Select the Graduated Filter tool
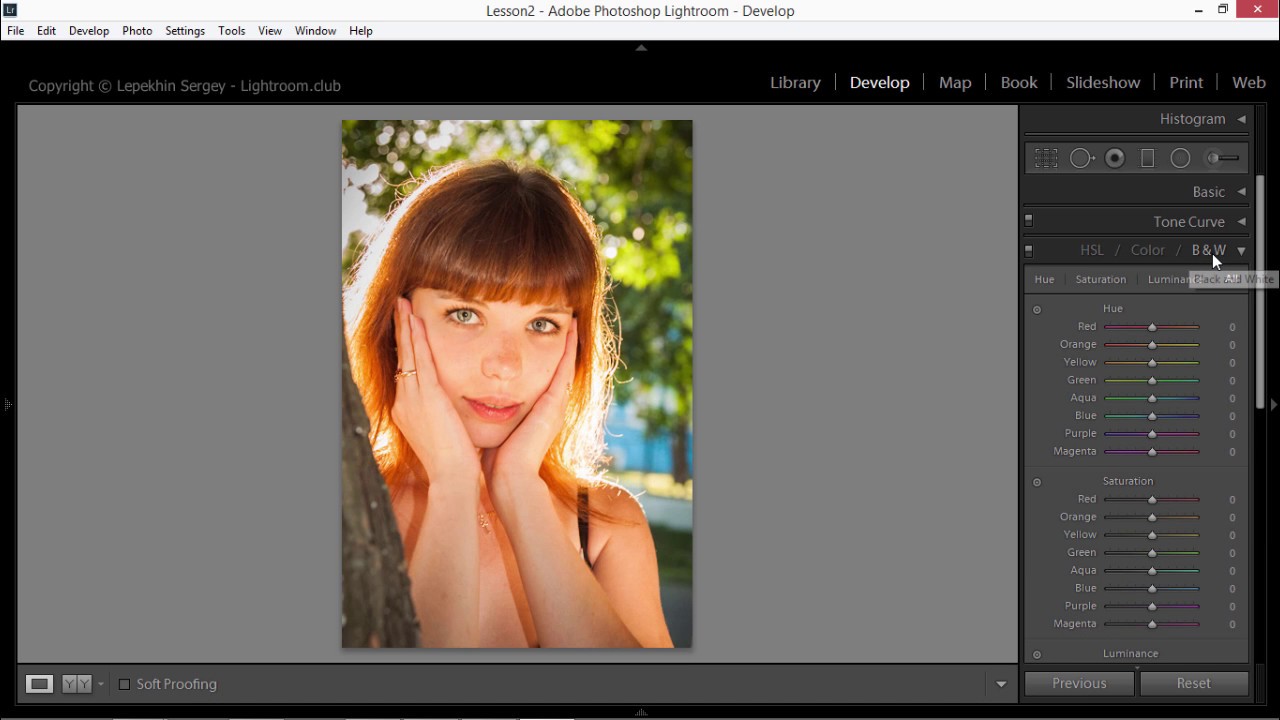 (1148, 158)
